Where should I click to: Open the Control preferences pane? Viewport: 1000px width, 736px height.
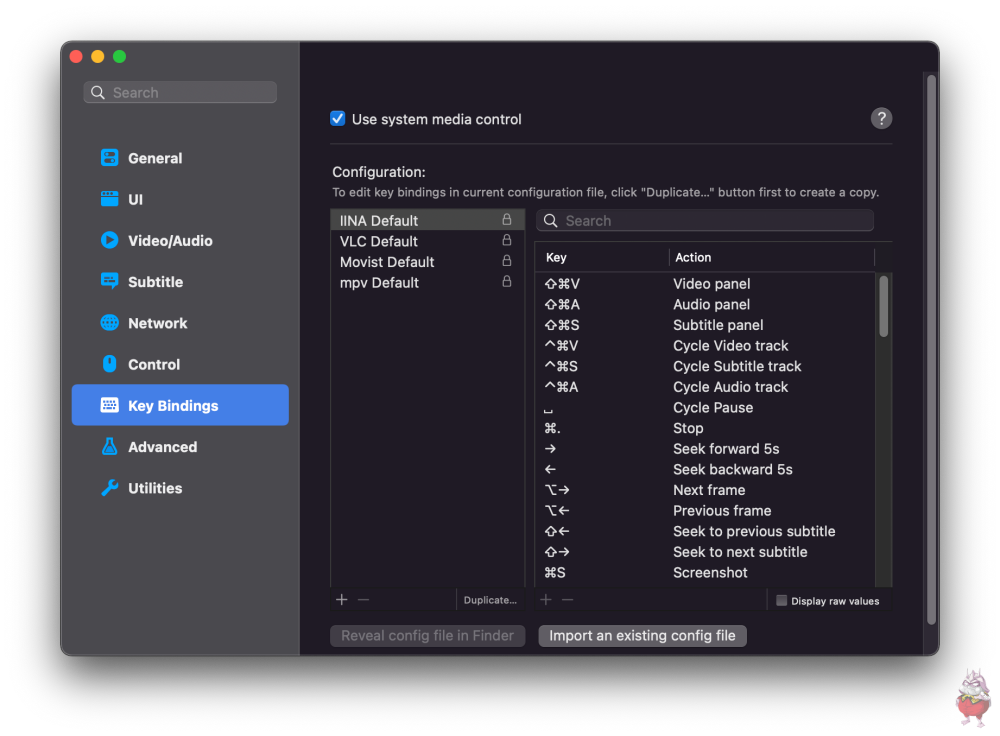[x=180, y=364]
